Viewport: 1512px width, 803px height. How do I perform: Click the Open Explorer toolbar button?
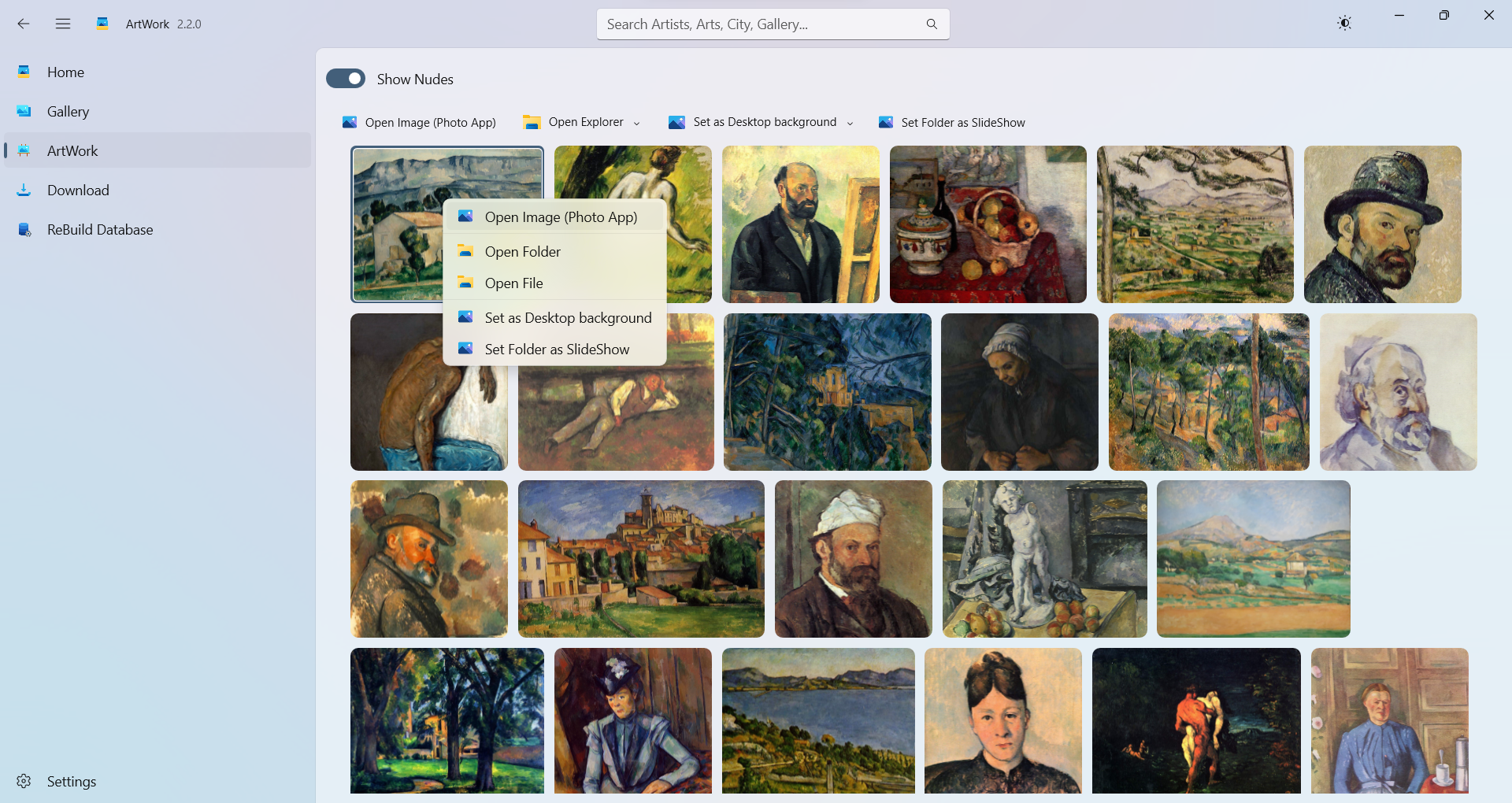(x=581, y=122)
